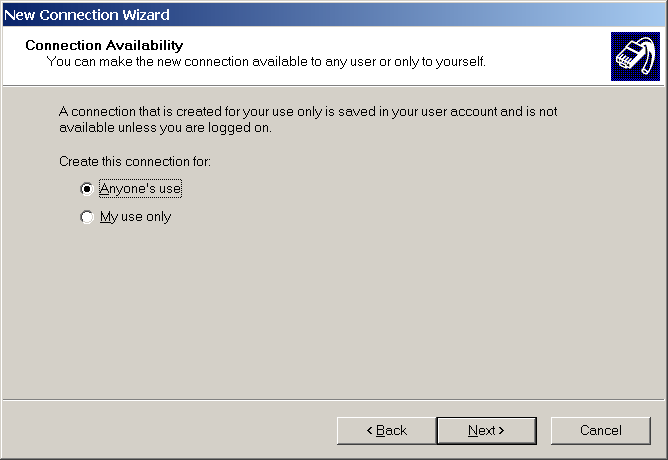Image resolution: width=668 pixels, height=460 pixels.
Task: Click the right arrow on the Next button
Action: (501, 430)
